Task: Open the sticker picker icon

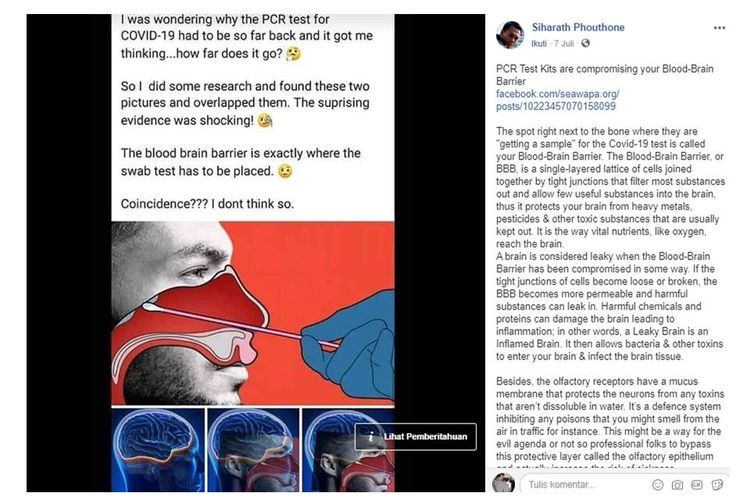Action: [x=716, y=484]
